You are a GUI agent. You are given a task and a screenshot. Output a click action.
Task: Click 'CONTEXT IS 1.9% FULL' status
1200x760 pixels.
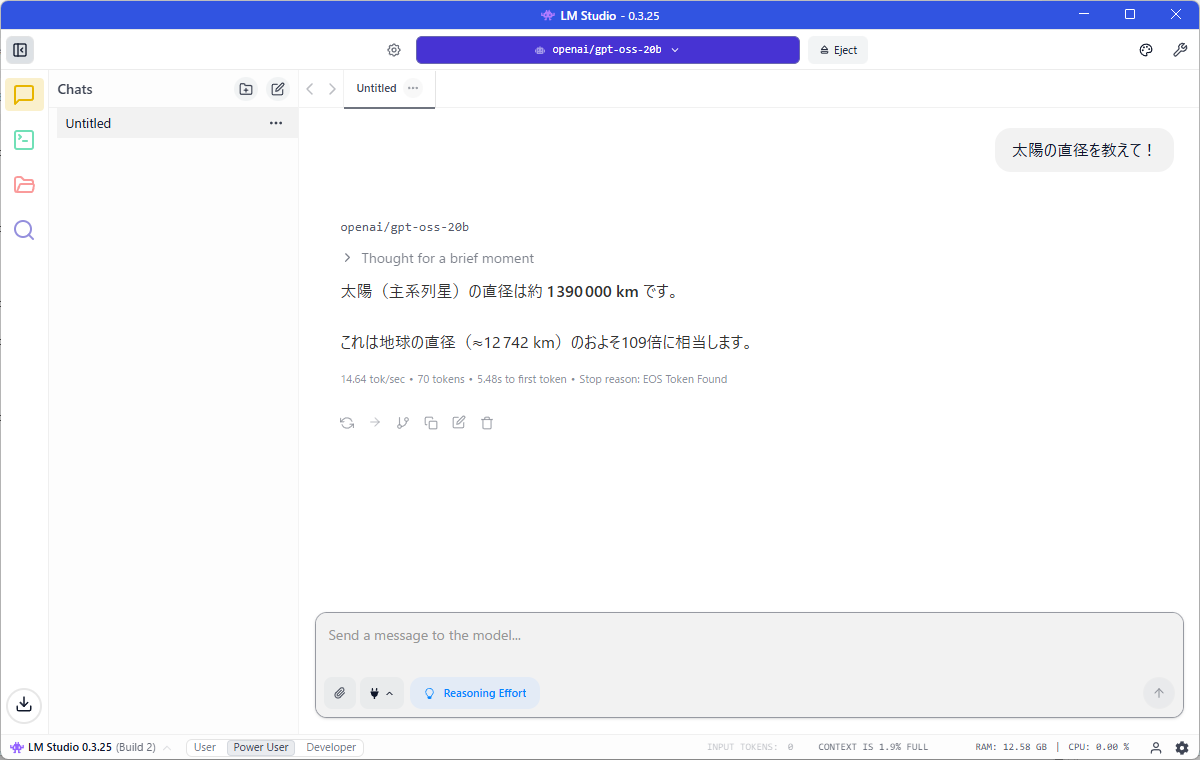coord(873,747)
